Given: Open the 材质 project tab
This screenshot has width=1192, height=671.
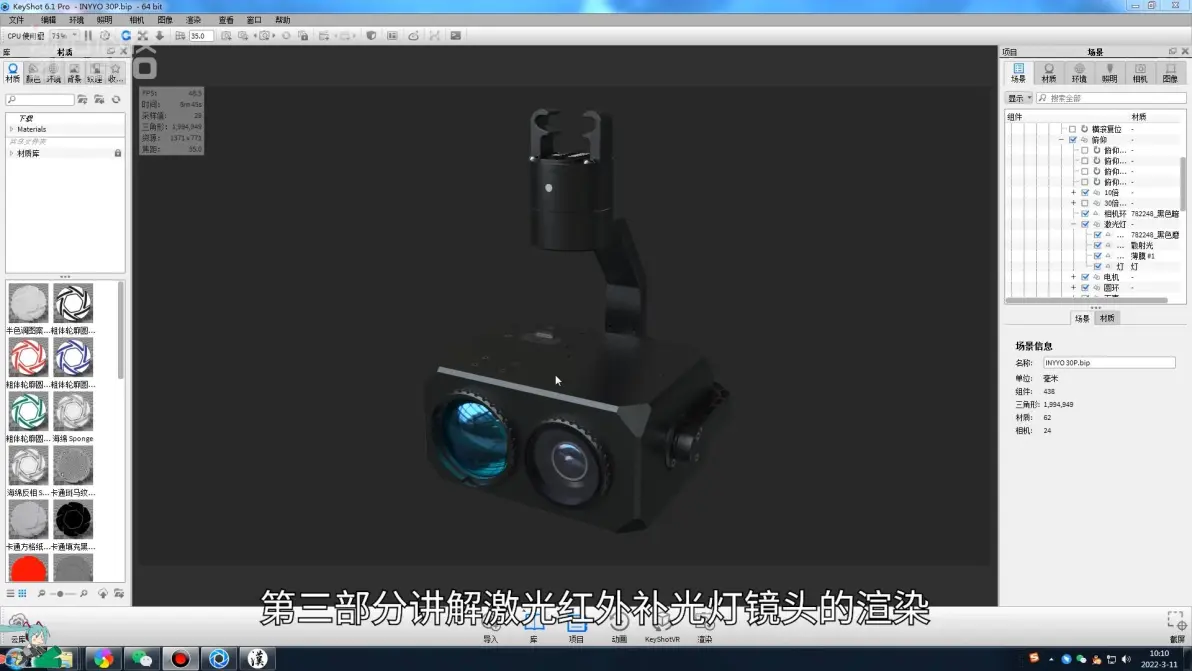Looking at the screenshot, I should [x=1048, y=73].
